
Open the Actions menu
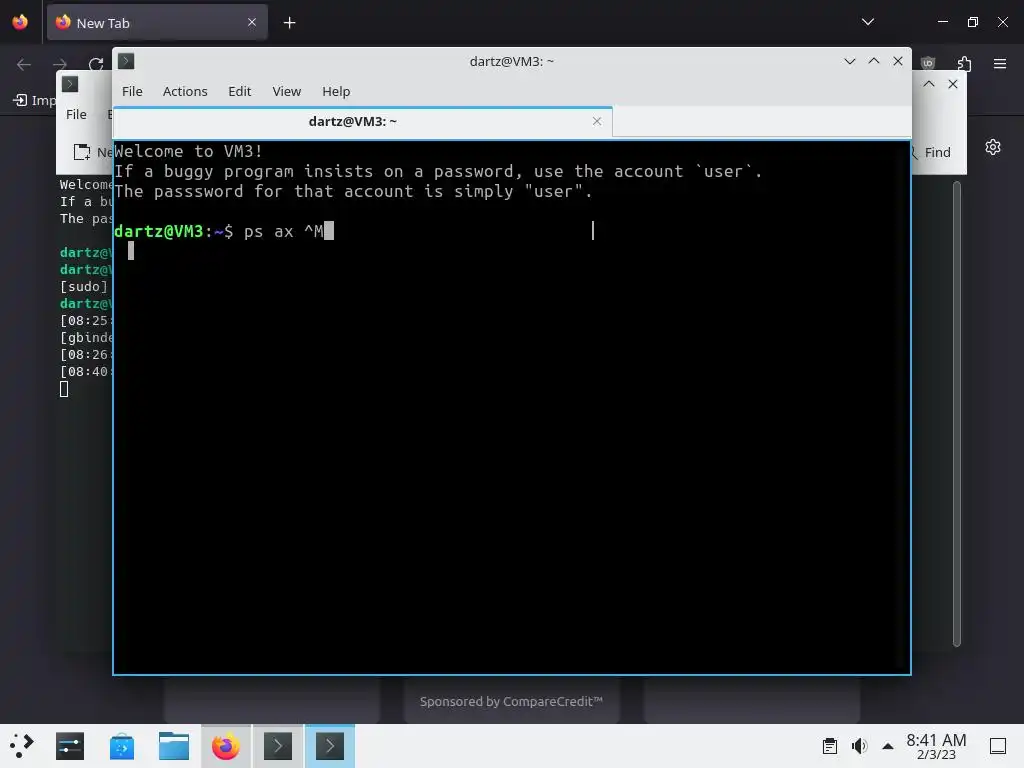pyautogui.click(x=185, y=91)
